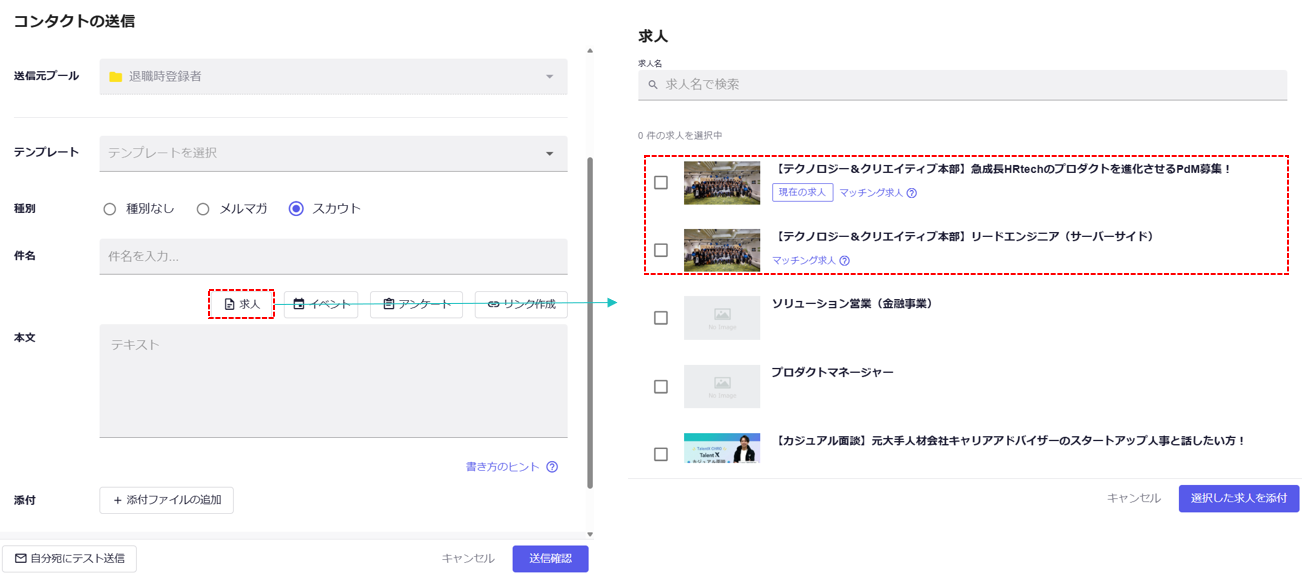Click help icon on リードエンジニア マッチング求人
This screenshot has height=577, width=1310.
tap(844, 261)
